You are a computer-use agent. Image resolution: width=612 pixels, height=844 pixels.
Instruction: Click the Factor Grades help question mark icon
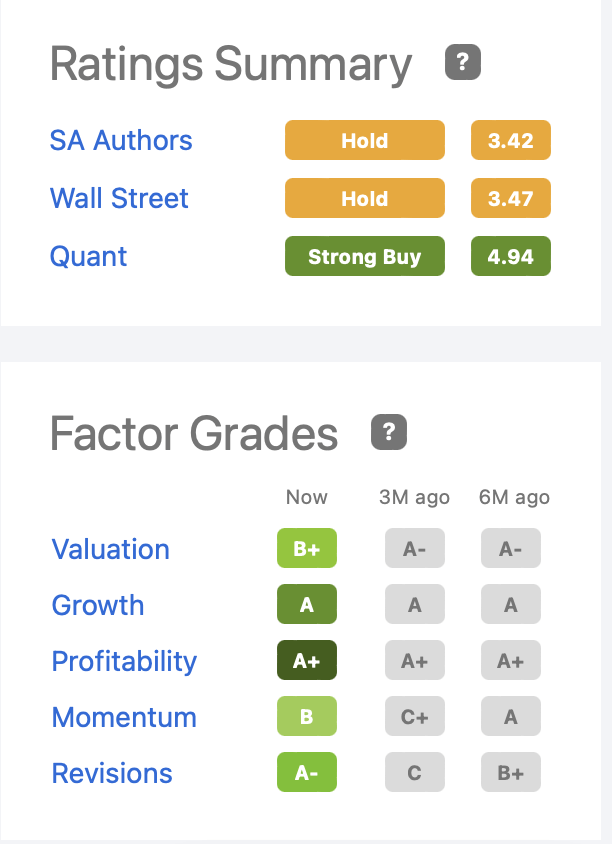click(x=389, y=432)
